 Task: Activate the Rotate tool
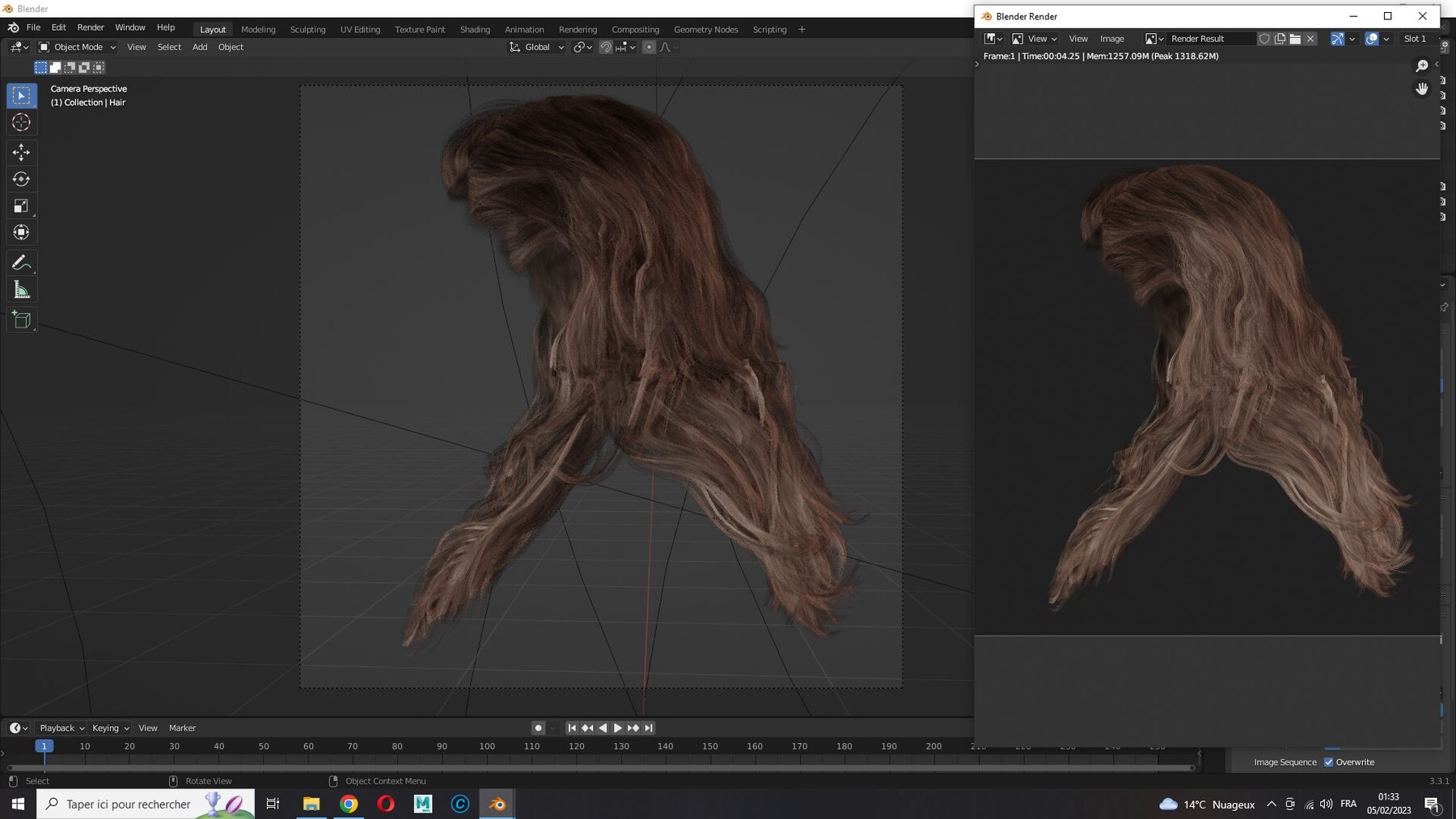(22, 179)
